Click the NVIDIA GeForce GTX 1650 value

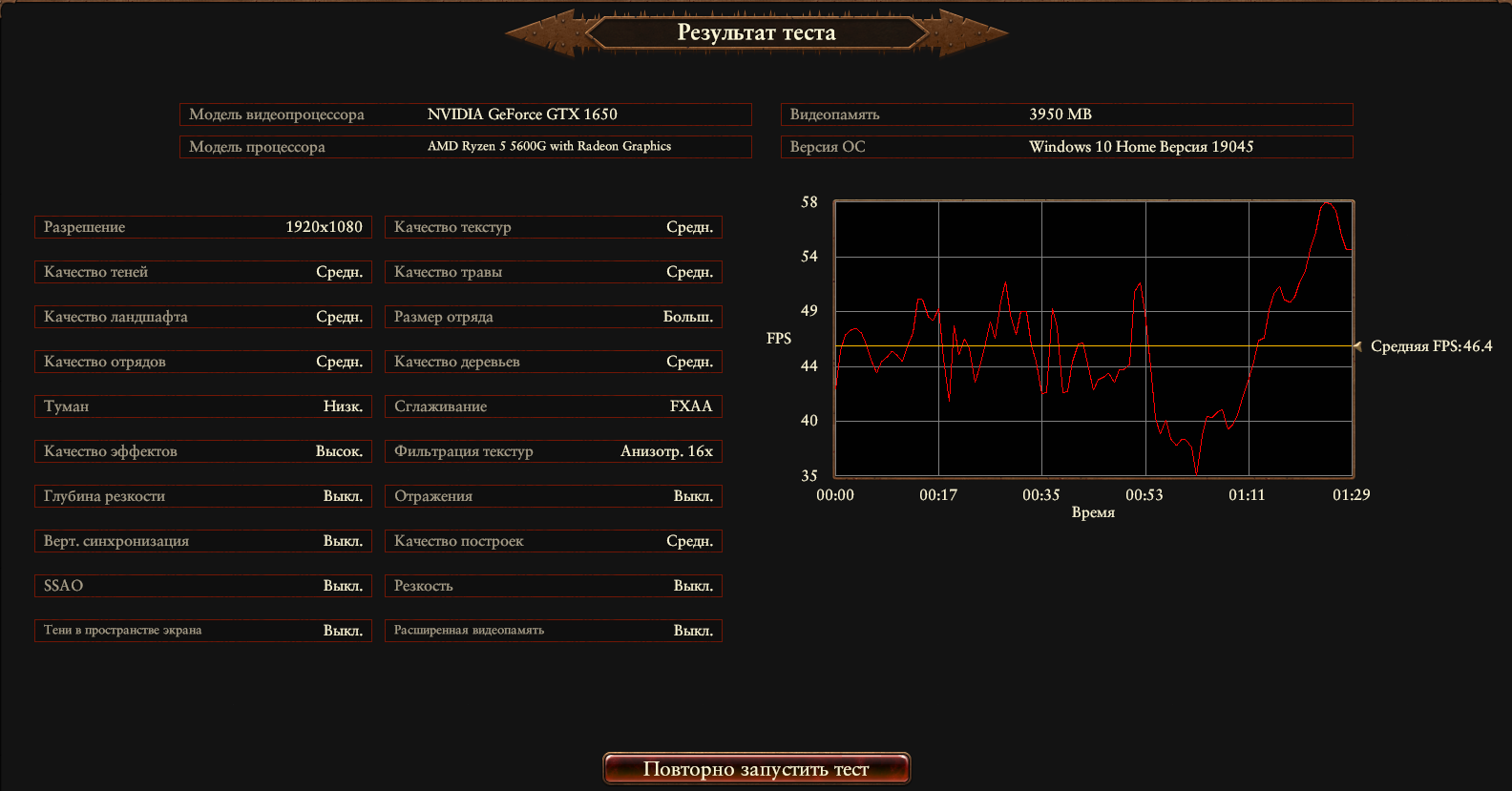(x=522, y=114)
